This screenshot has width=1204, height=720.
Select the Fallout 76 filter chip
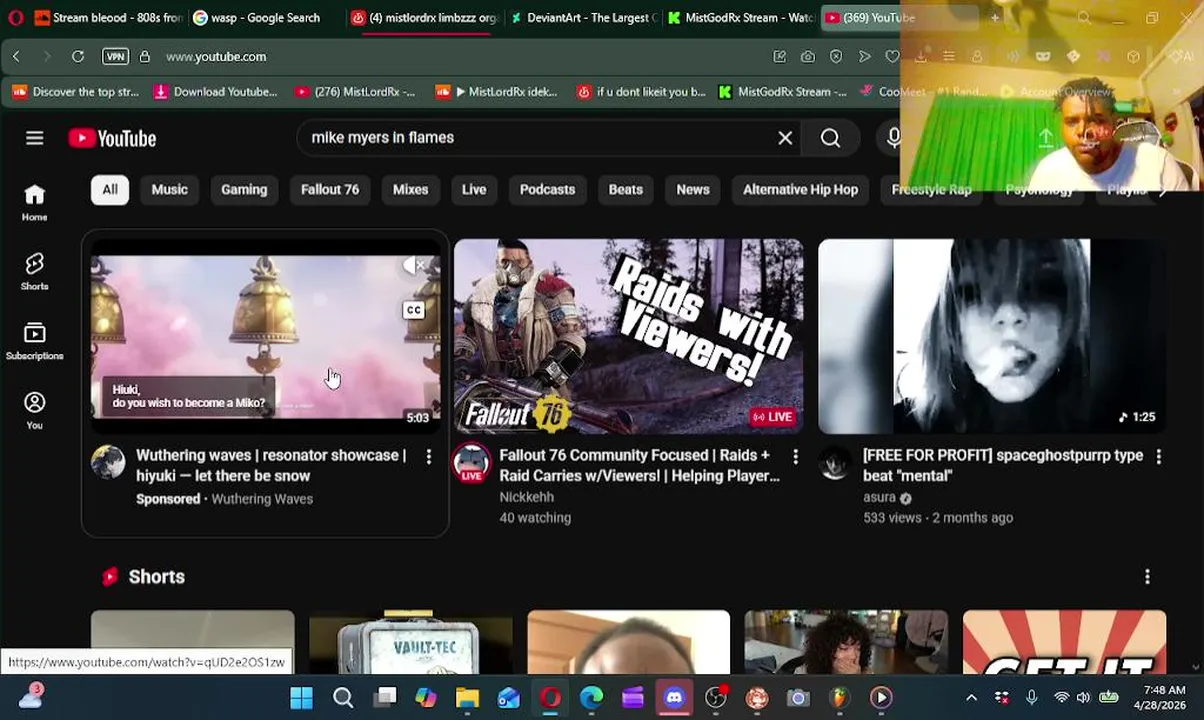pyautogui.click(x=330, y=189)
